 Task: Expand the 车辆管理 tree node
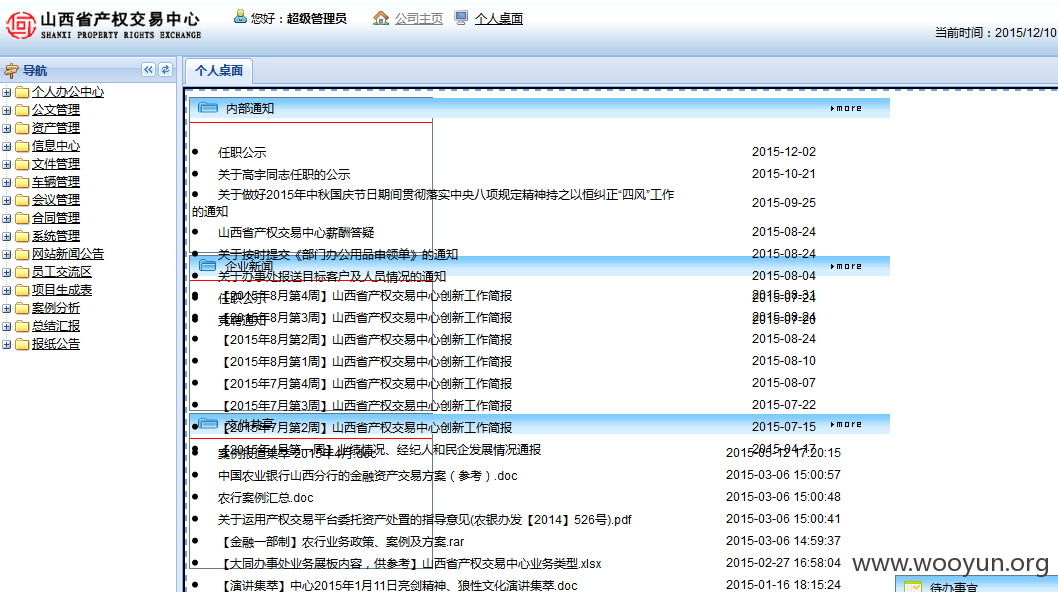pyautogui.click(x=7, y=182)
